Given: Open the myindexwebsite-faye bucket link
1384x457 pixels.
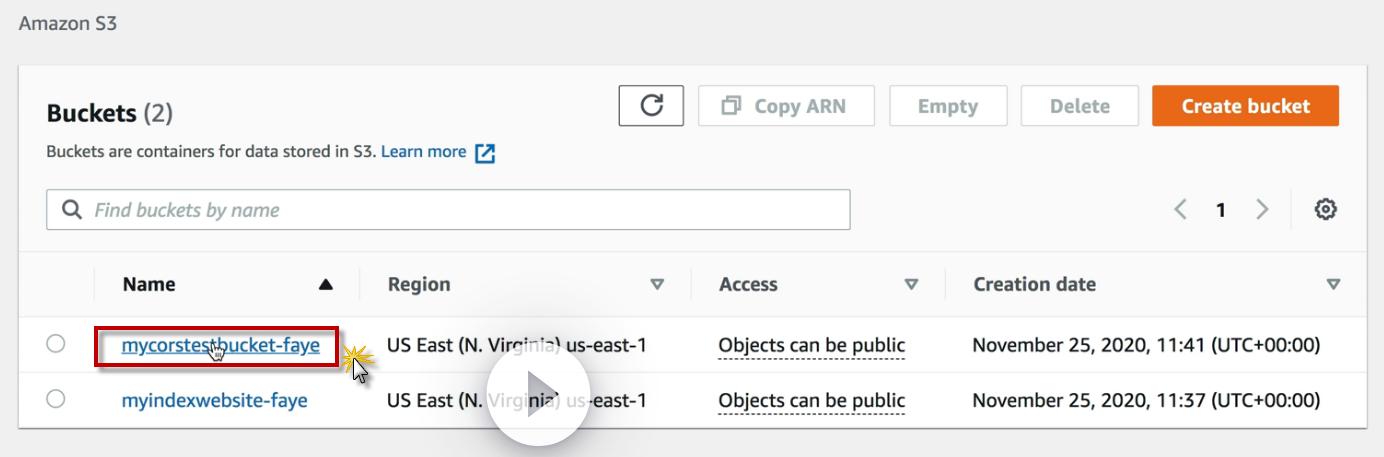Looking at the screenshot, I should (x=214, y=400).
